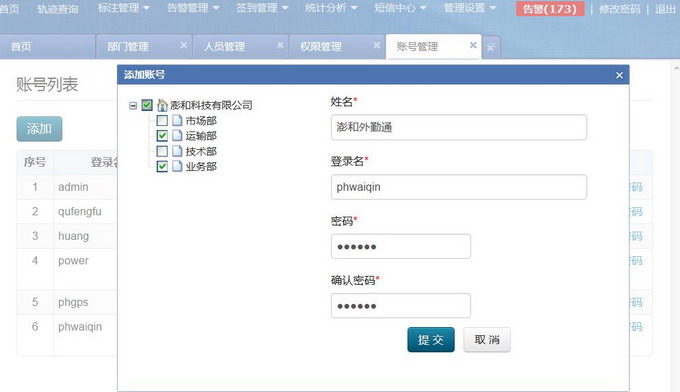Click the huang login name cell
The image size is (680, 392).
74,236
